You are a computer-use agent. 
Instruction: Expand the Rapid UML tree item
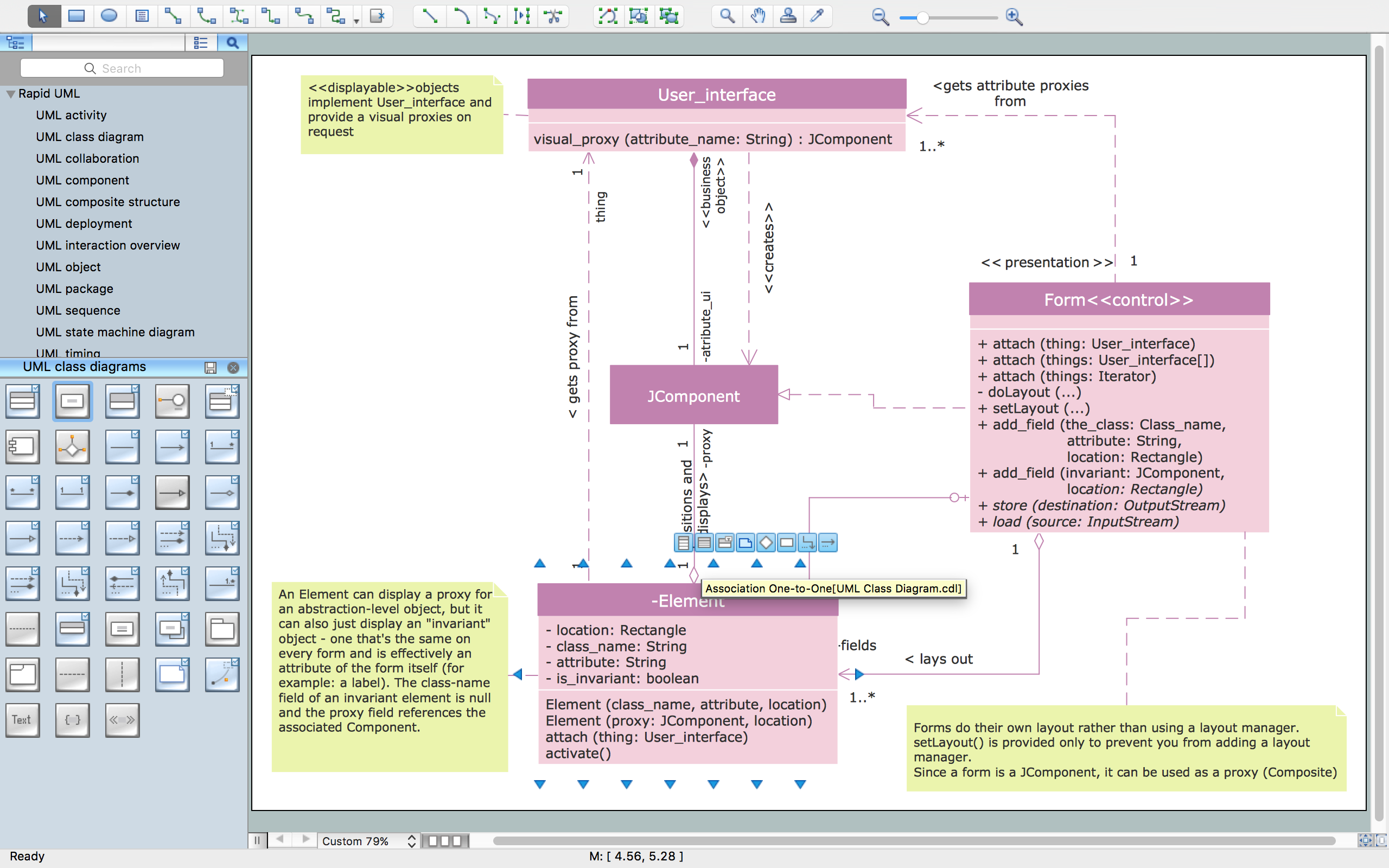[11, 93]
